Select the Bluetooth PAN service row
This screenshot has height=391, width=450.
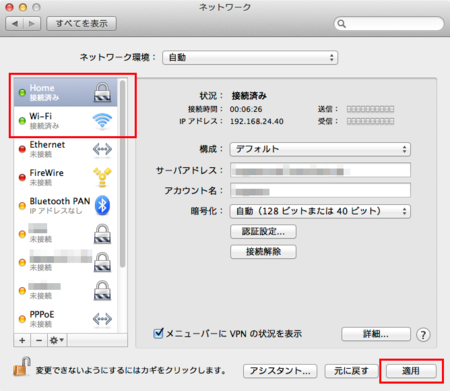tap(66, 206)
